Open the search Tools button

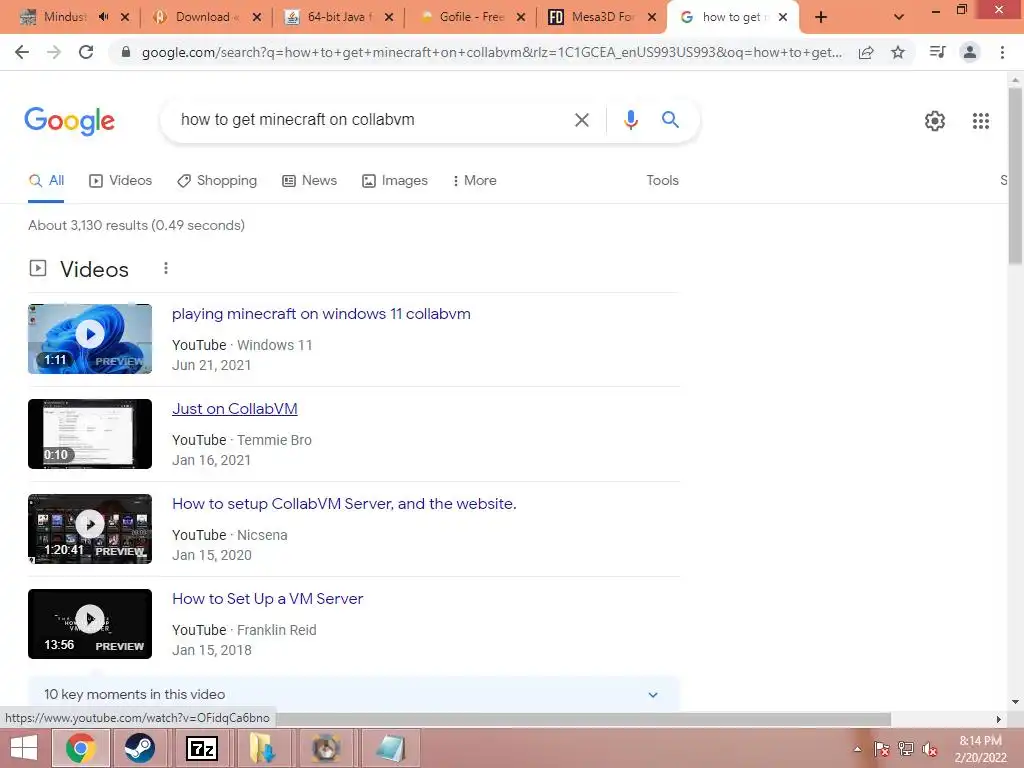pos(662,180)
